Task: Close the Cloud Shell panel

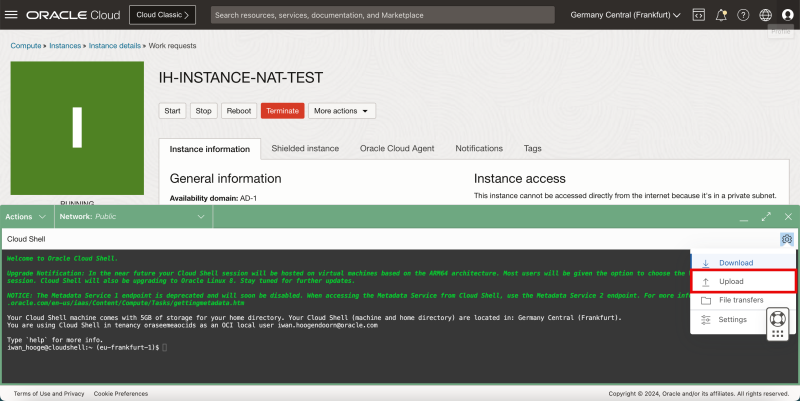Action: pyautogui.click(x=788, y=217)
